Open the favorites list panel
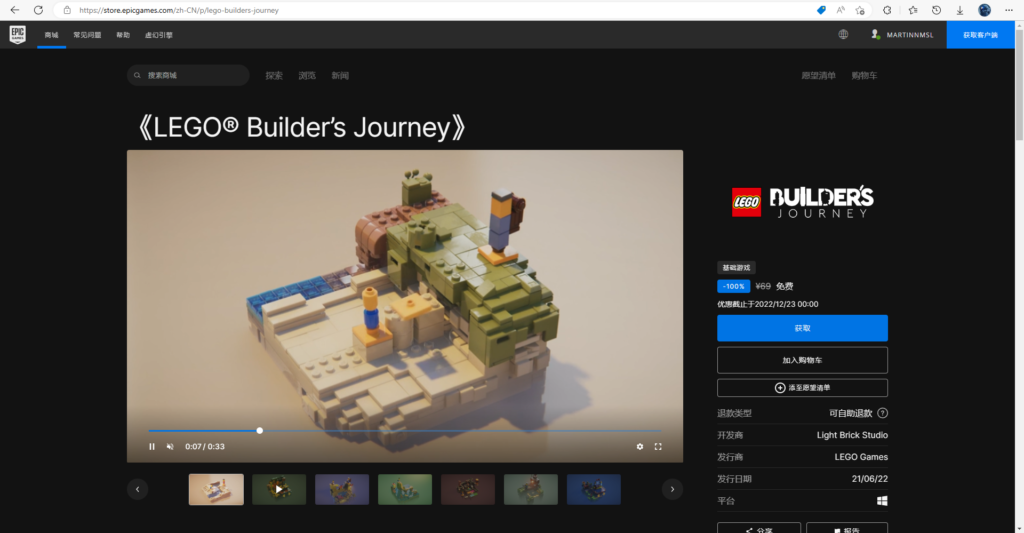 pos(912,10)
